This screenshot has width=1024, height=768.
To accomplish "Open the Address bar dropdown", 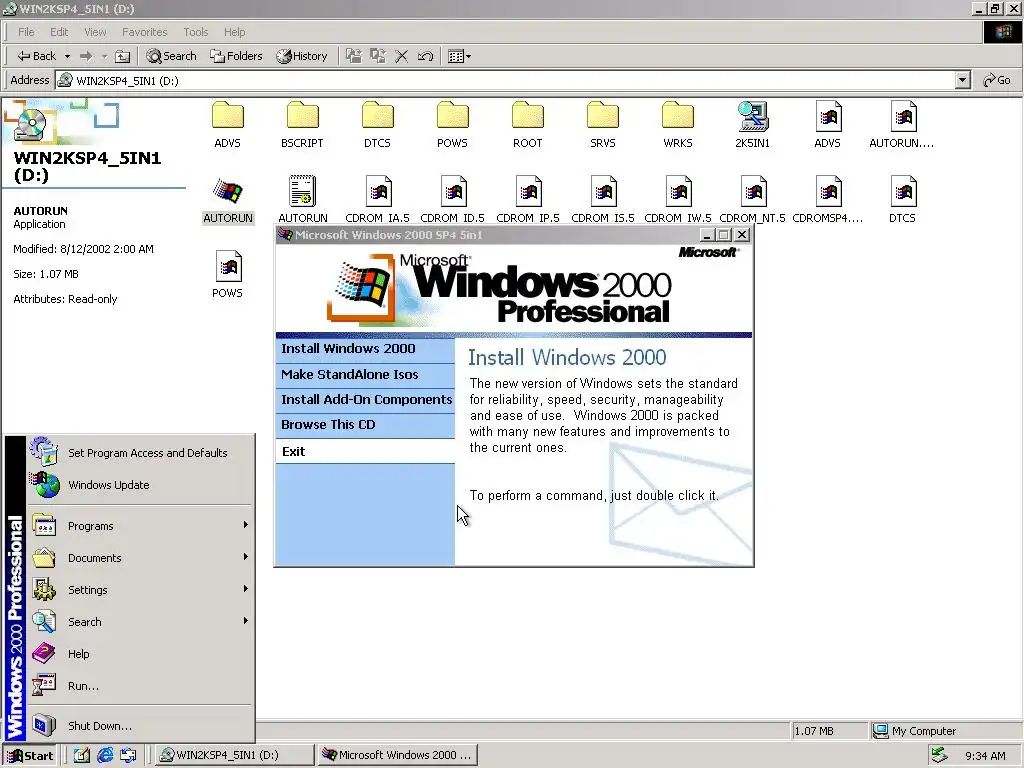I will [963, 80].
